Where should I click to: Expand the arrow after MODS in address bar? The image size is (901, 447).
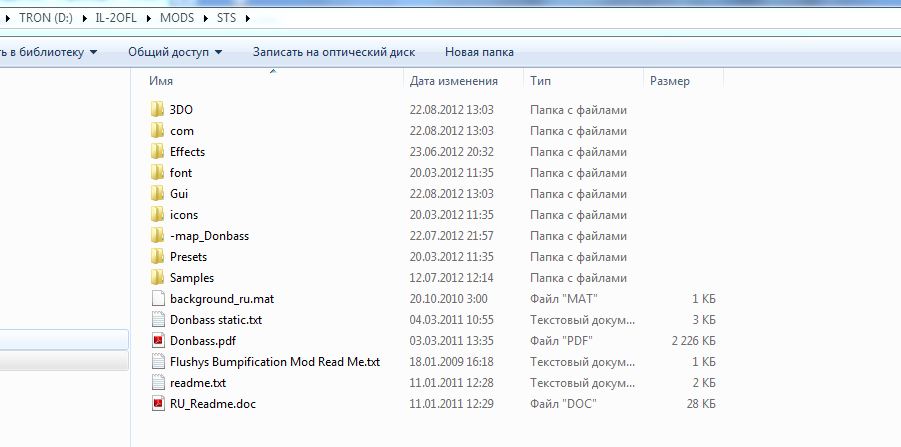pyautogui.click(x=206, y=18)
